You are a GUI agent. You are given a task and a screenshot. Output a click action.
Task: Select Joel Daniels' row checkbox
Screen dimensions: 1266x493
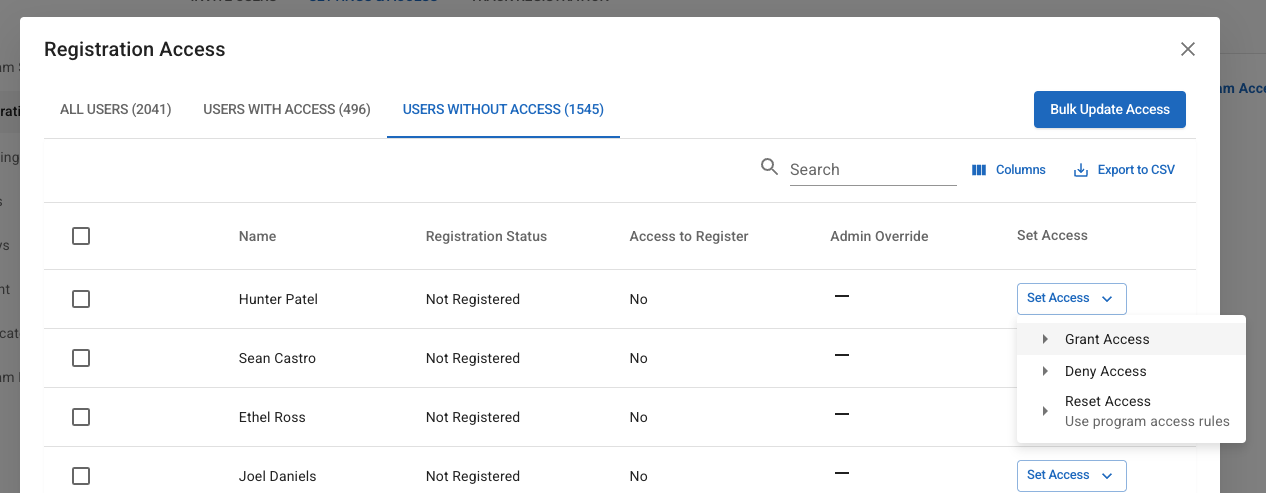(81, 476)
